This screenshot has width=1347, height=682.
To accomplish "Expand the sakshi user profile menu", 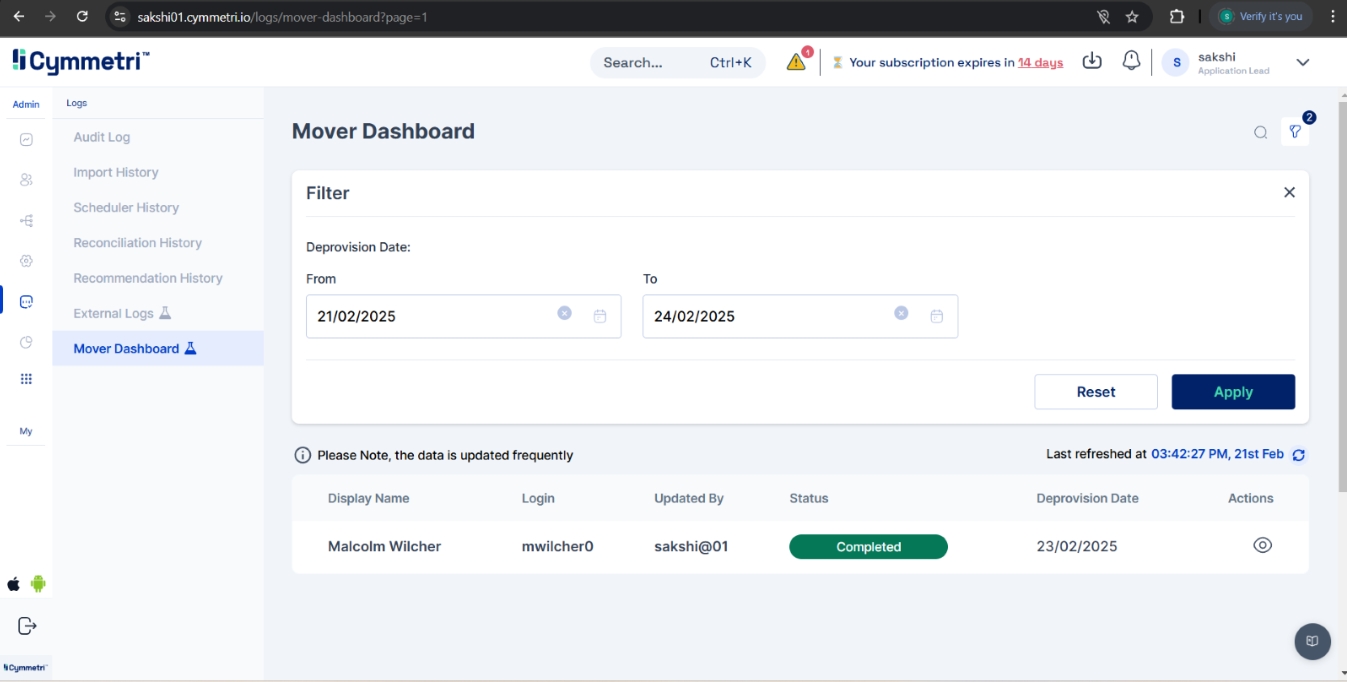I will [x=1302, y=62].
